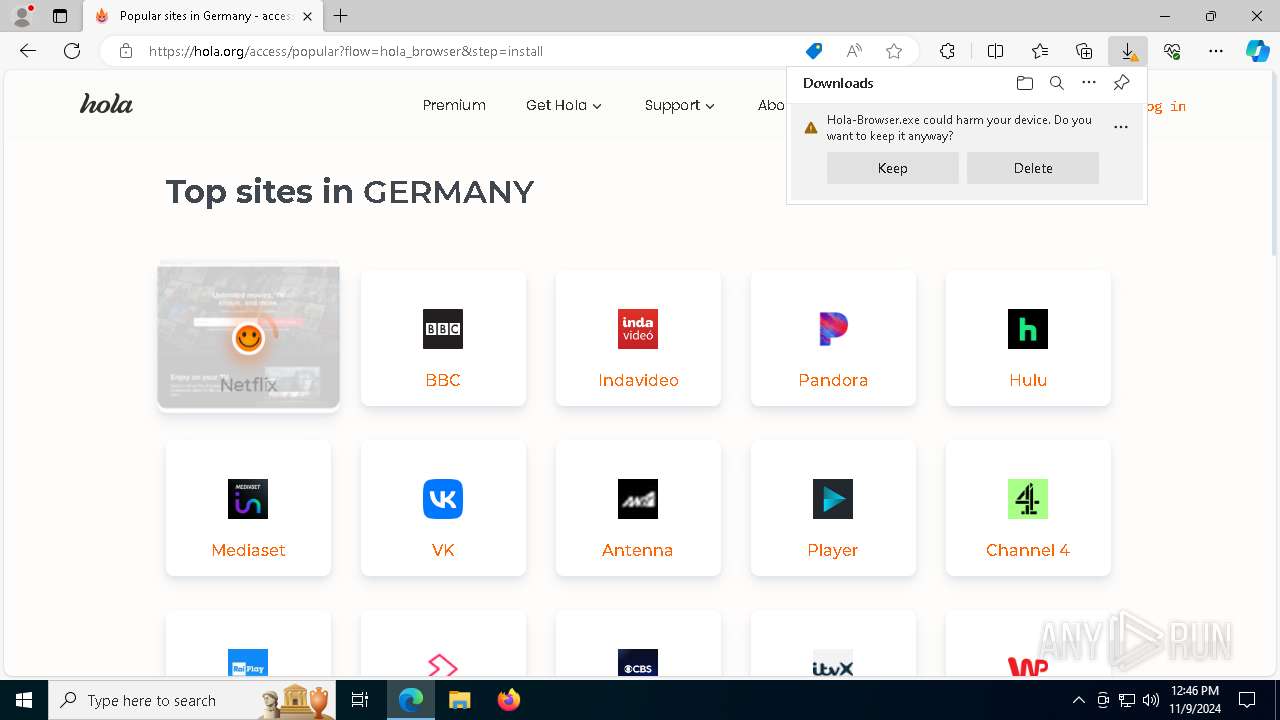Open the Player site card
Viewport: 1280px width, 720px height.
[x=833, y=508]
